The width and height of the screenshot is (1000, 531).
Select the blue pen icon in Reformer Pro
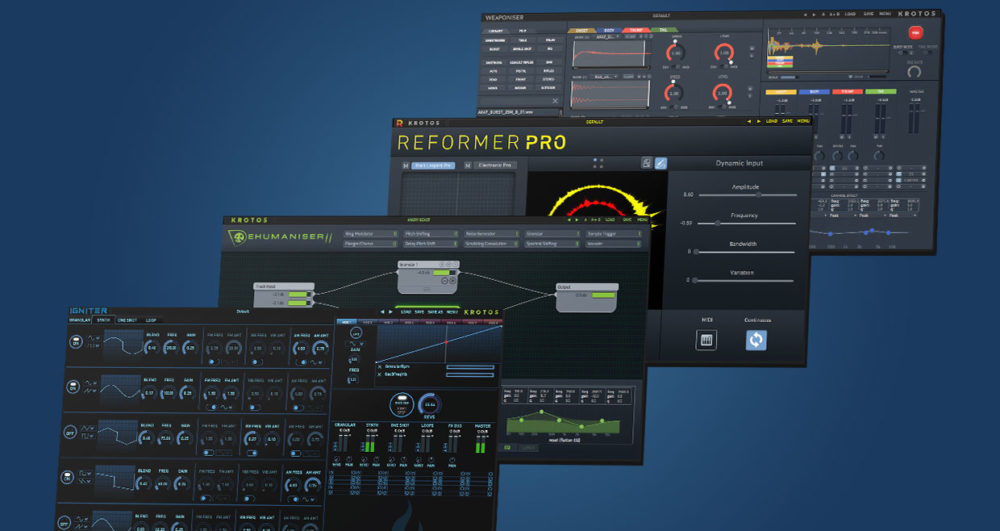click(x=661, y=163)
